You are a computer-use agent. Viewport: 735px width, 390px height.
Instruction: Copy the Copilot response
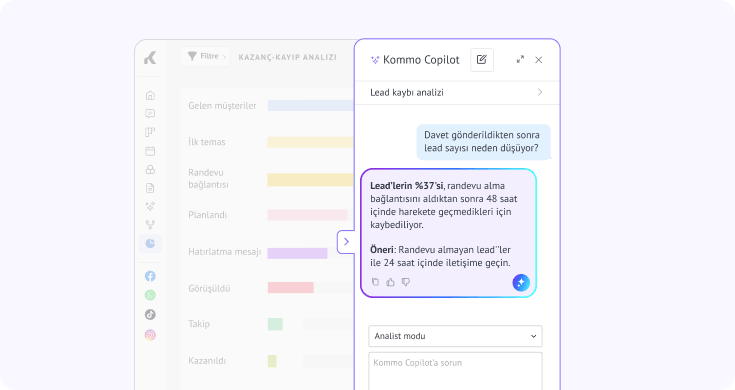[x=375, y=282]
